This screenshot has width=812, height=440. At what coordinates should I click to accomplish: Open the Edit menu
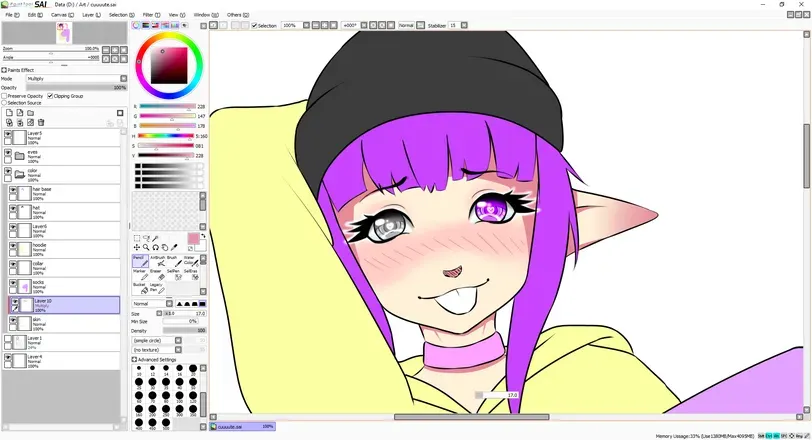[35, 15]
